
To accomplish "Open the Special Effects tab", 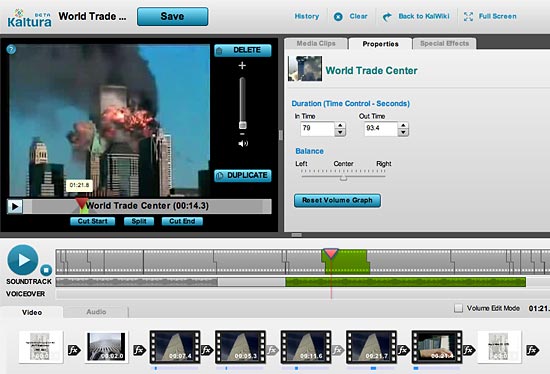I will [x=444, y=44].
